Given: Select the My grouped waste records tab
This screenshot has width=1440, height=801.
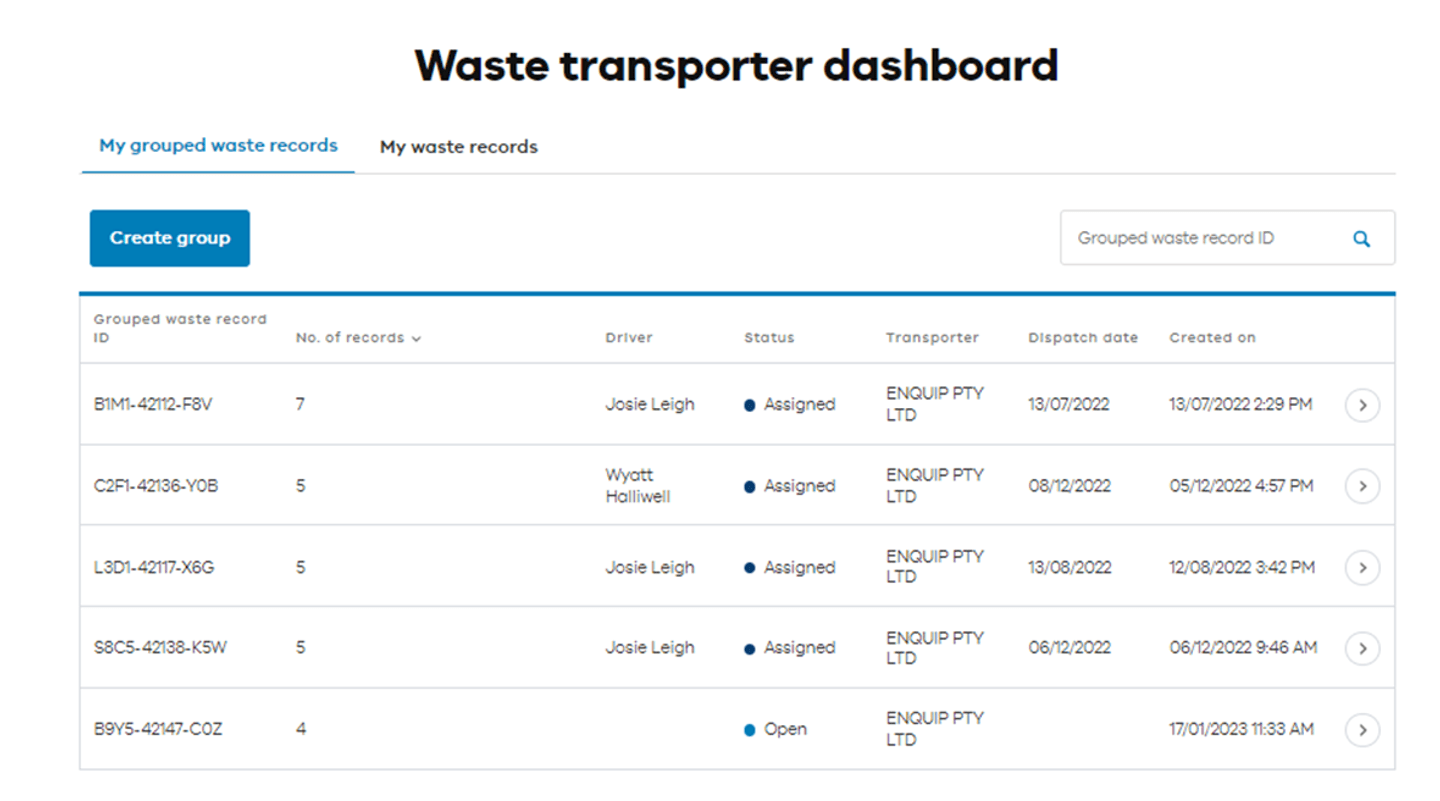Looking at the screenshot, I should pos(216,145).
